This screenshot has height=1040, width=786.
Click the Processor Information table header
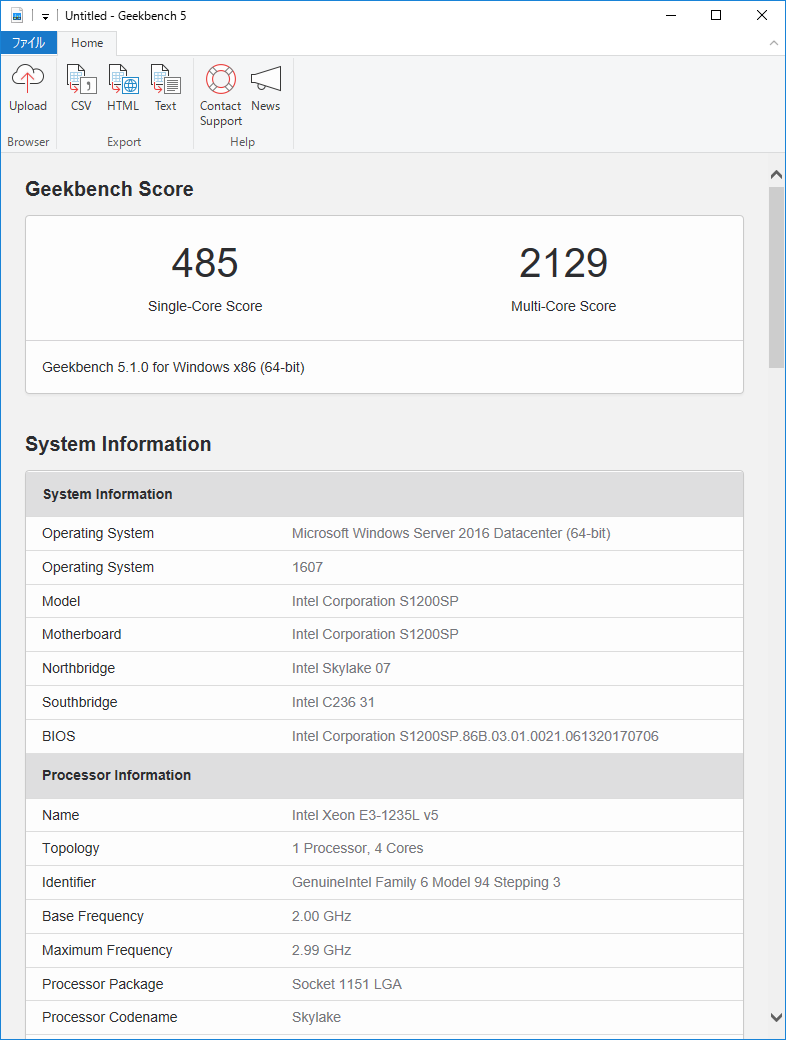pyautogui.click(x=384, y=775)
